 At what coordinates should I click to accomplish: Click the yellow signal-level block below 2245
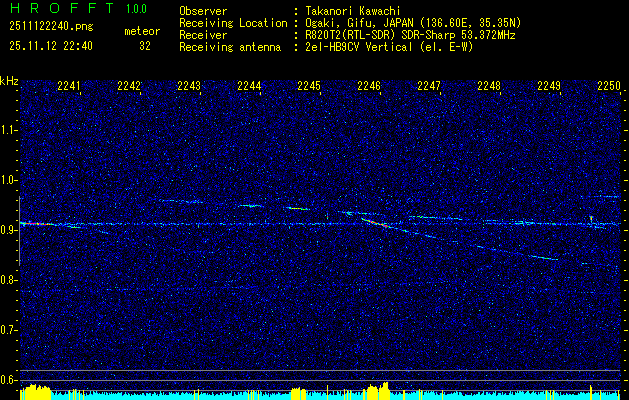tap(298, 394)
